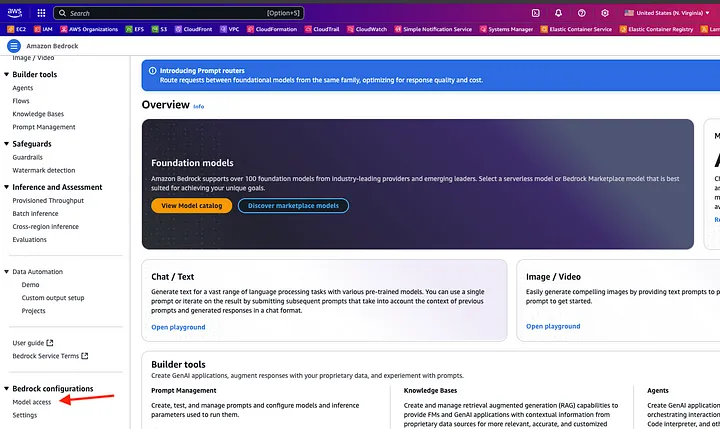Open the CloudShell icon in the header

(535, 13)
